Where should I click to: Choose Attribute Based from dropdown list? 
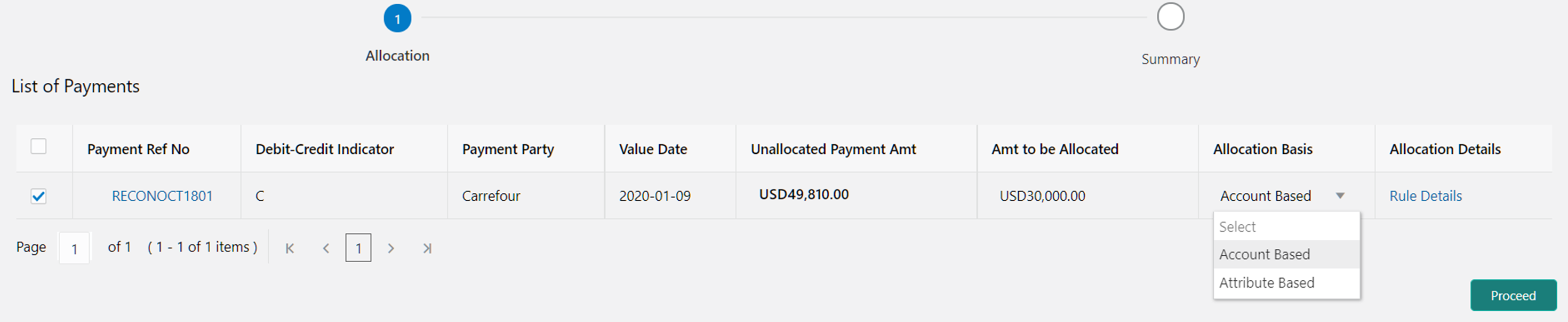pyautogui.click(x=1267, y=282)
